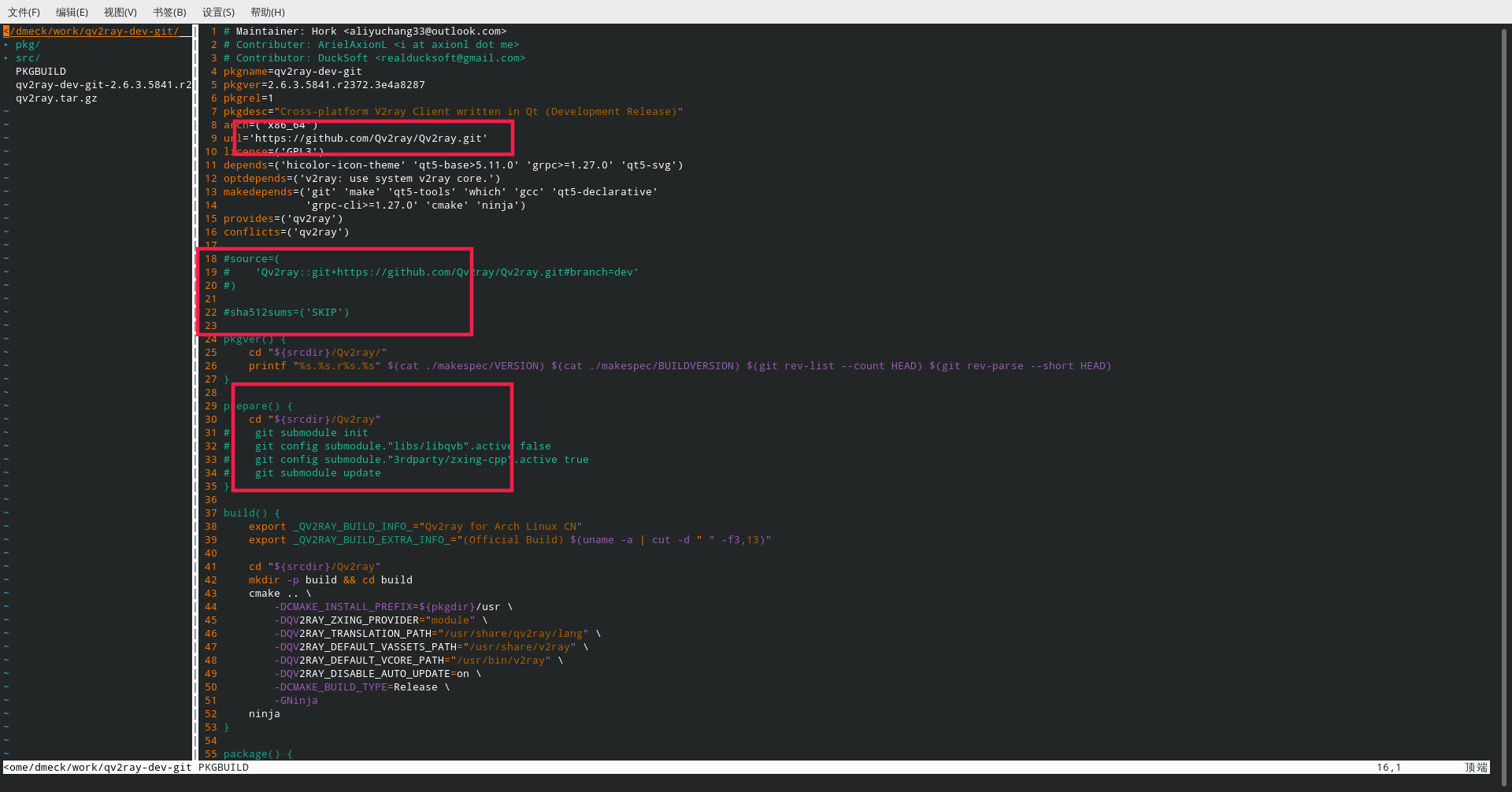
Task: Select PKGBUILD in the file tree
Action: [41, 72]
